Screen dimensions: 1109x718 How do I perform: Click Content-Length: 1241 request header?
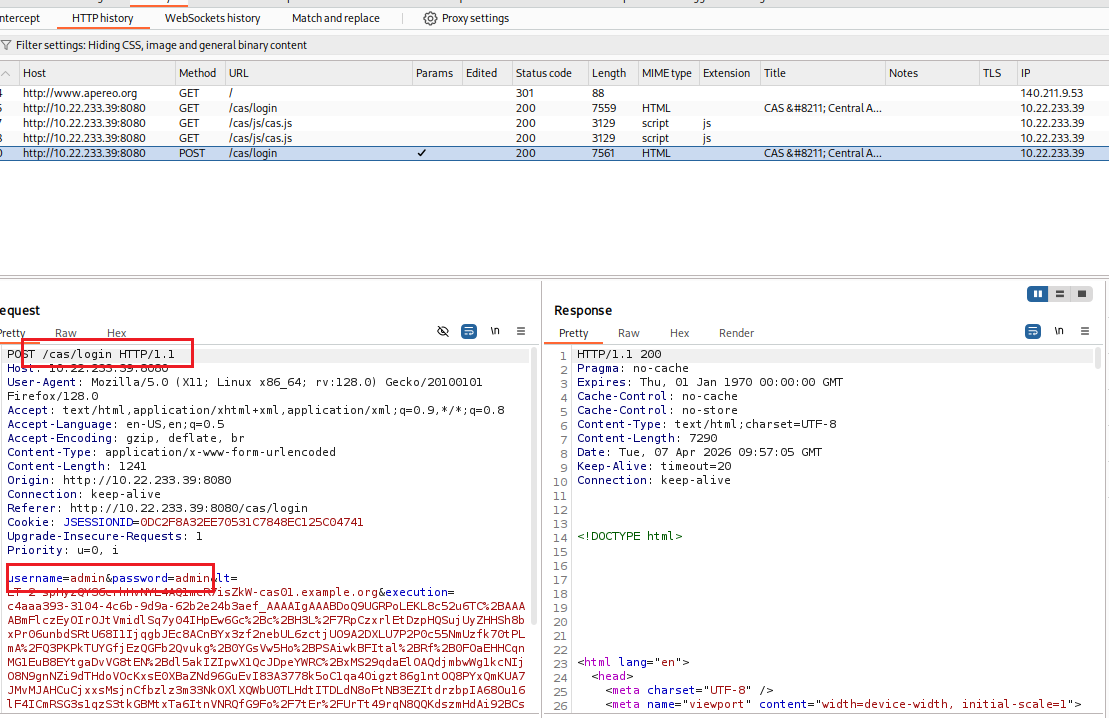click(77, 466)
